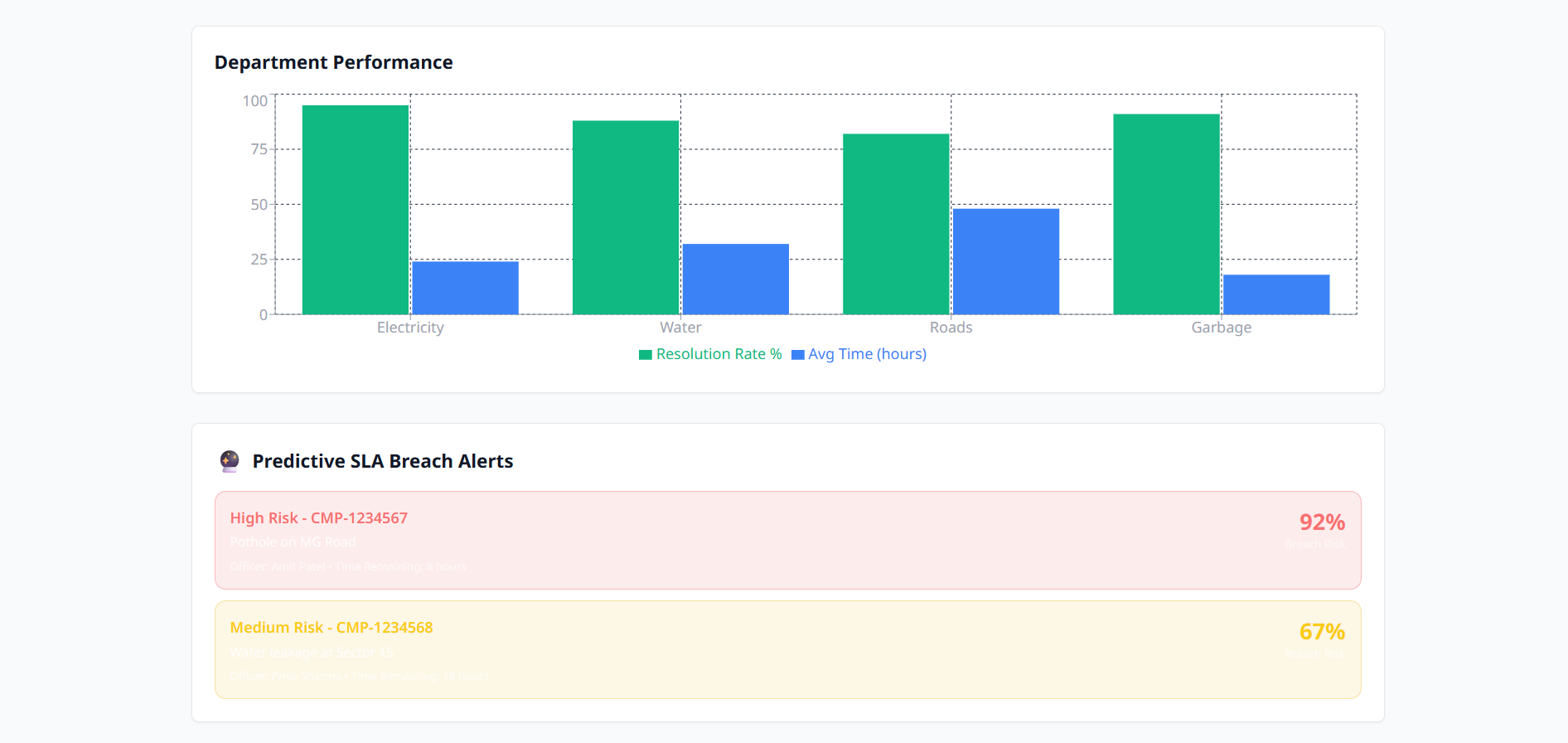Click the Officer: Amit Patel details line
Screen dimensions: 1568x743
348,566
